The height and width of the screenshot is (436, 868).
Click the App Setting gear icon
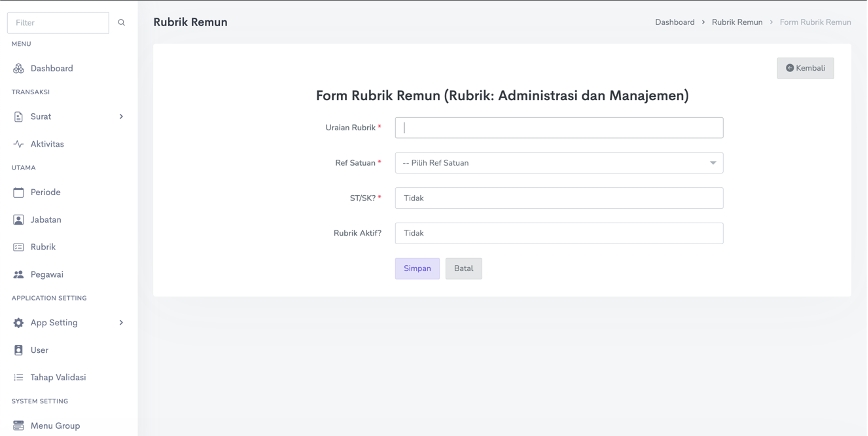pyautogui.click(x=18, y=323)
